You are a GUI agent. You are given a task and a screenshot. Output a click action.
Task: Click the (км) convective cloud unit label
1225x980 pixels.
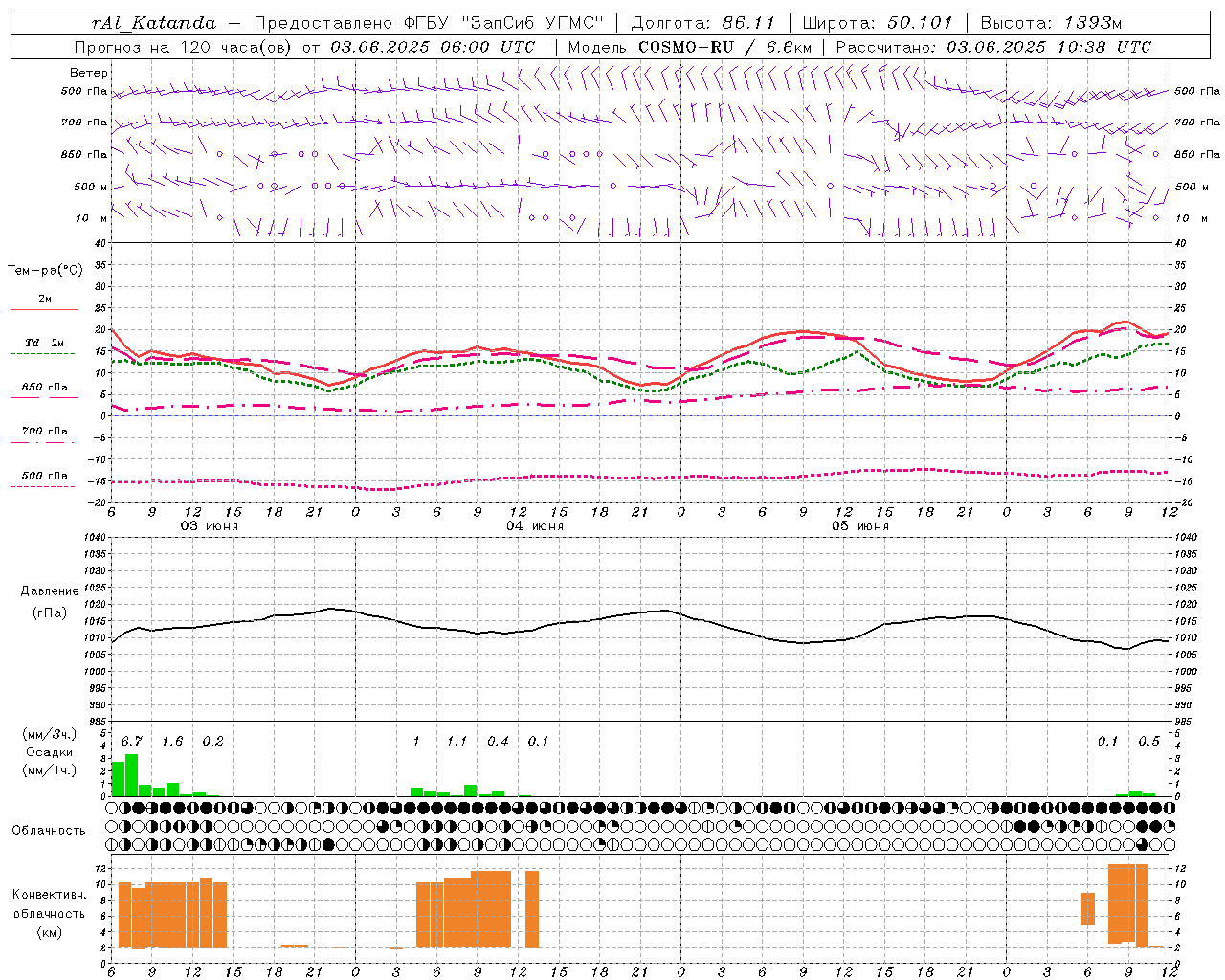(49, 932)
